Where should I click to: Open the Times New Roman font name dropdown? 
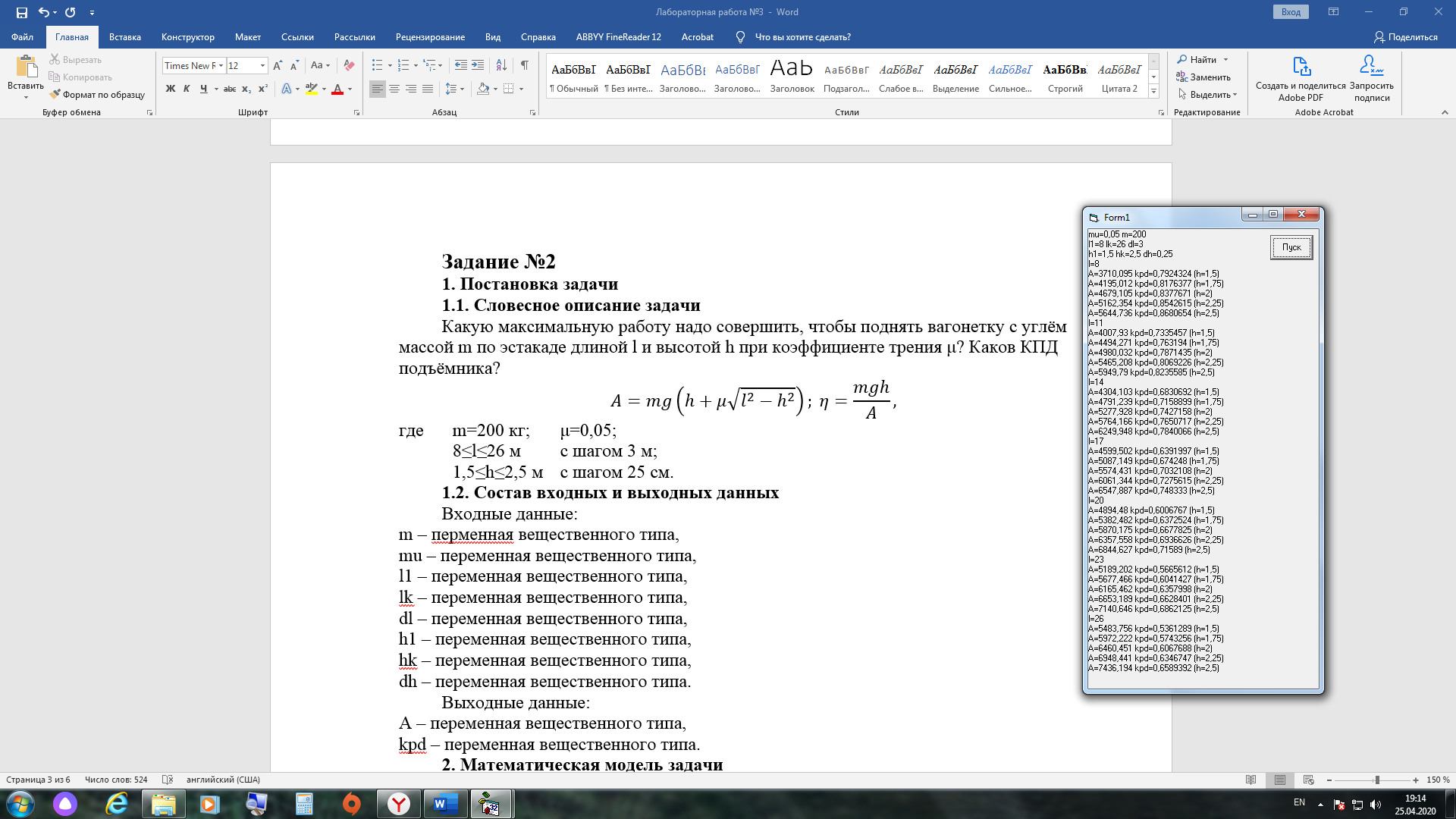point(221,65)
